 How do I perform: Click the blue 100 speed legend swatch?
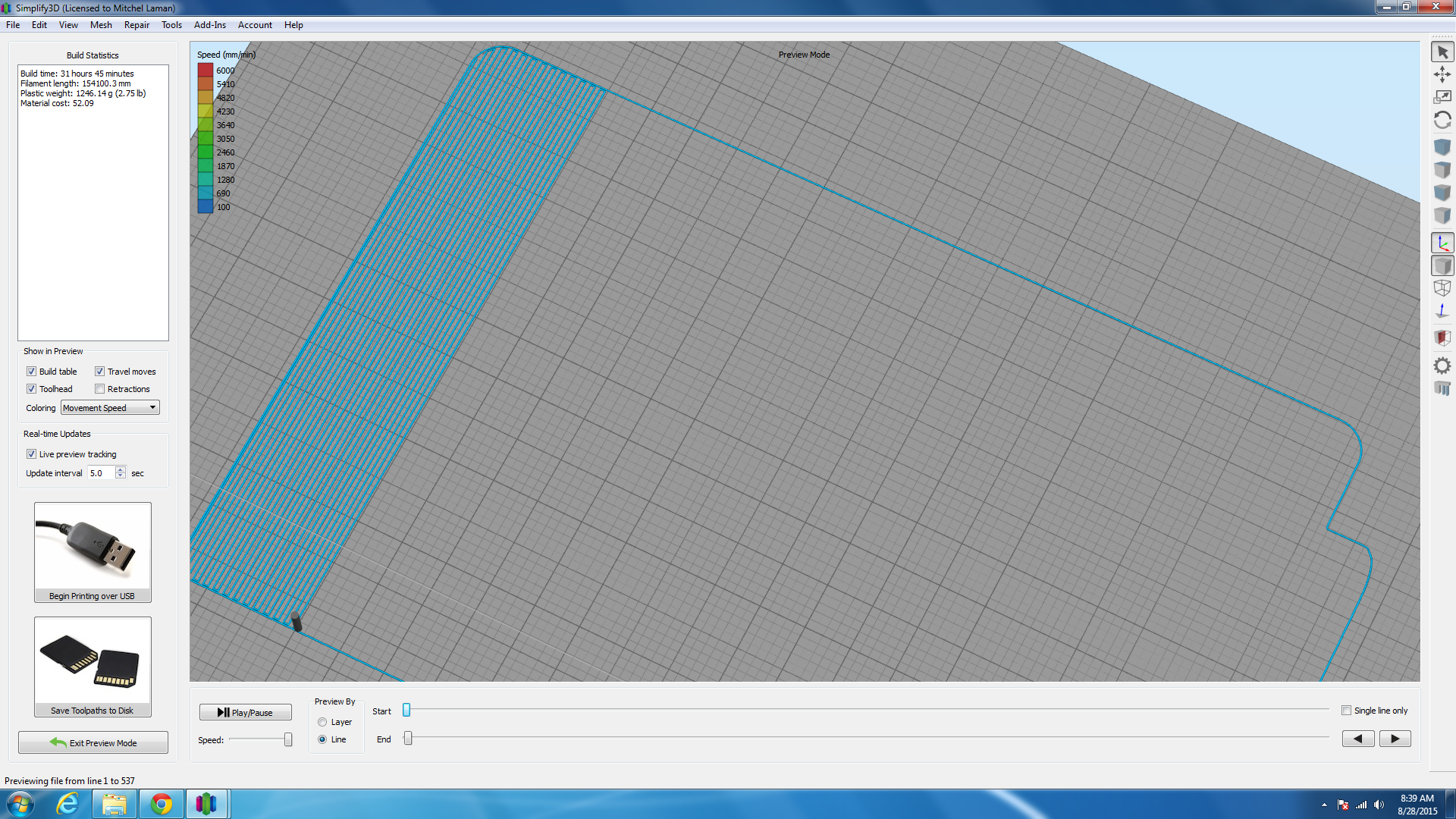point(206,206)
